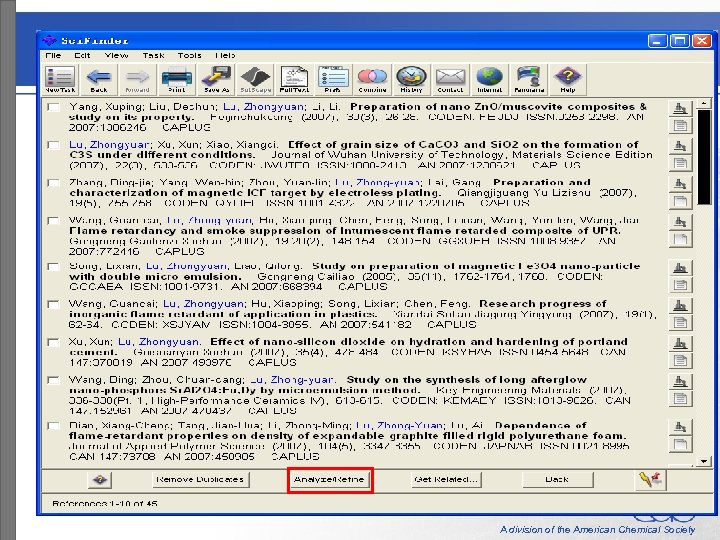Tick nano-silicon dioxide portland cement reference
The image size is (720, 540).
click(54, 343)
